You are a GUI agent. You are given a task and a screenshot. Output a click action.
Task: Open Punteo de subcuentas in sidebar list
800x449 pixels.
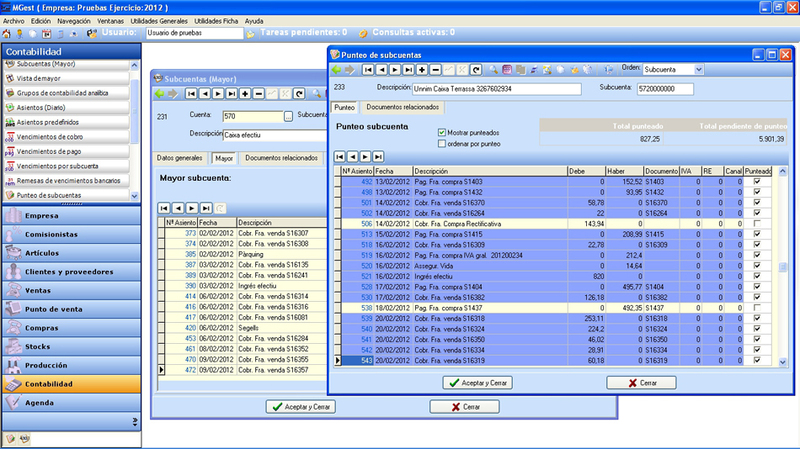tap(66, 195)
